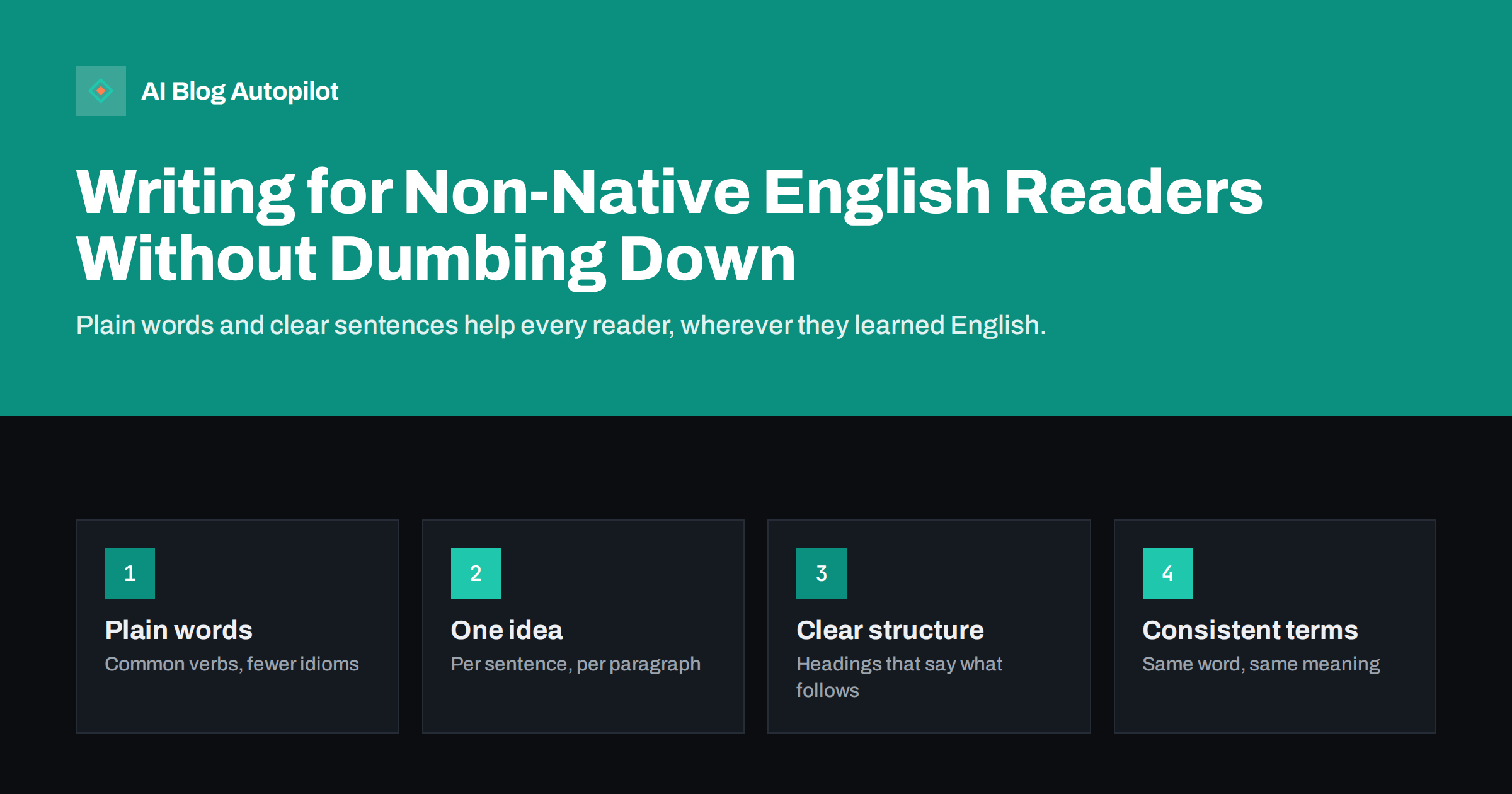Click the text Per sentence, per paragraph

click(x=576, y=665)
